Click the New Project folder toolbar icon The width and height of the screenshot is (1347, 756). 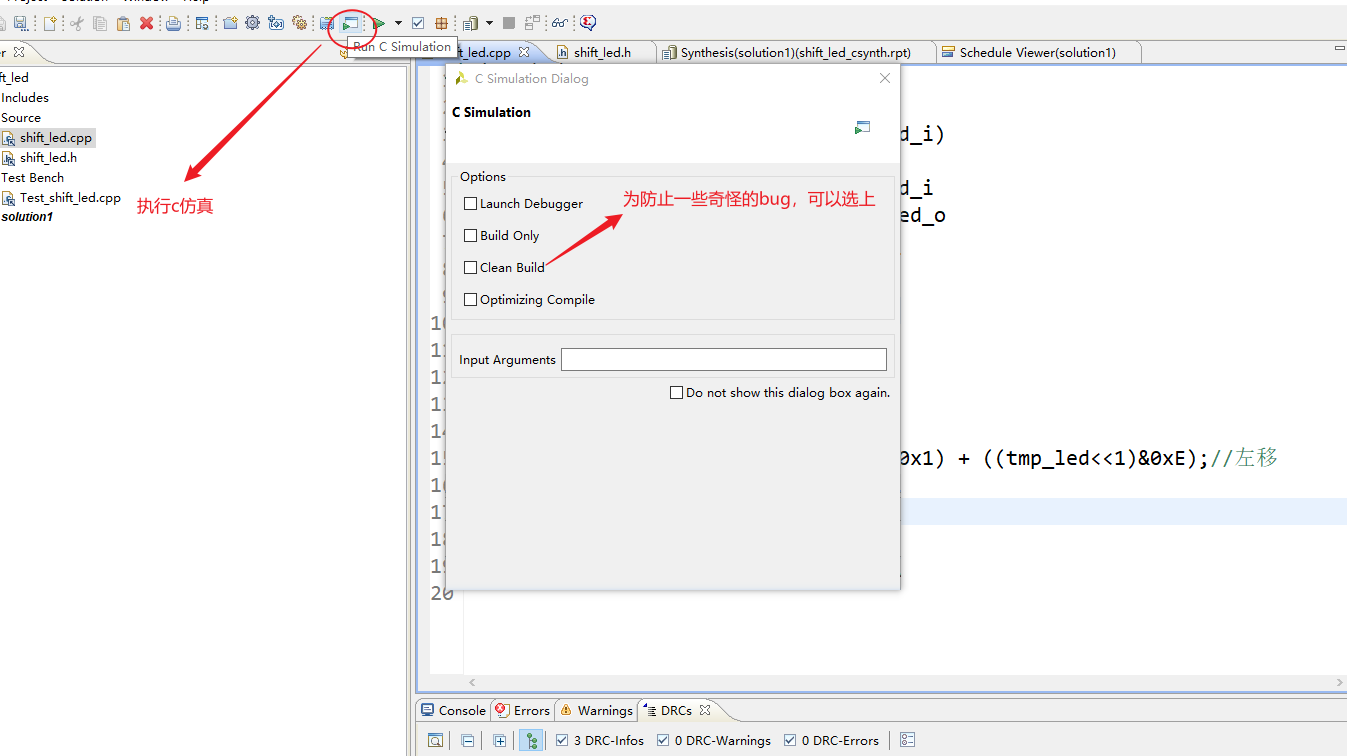230,22
